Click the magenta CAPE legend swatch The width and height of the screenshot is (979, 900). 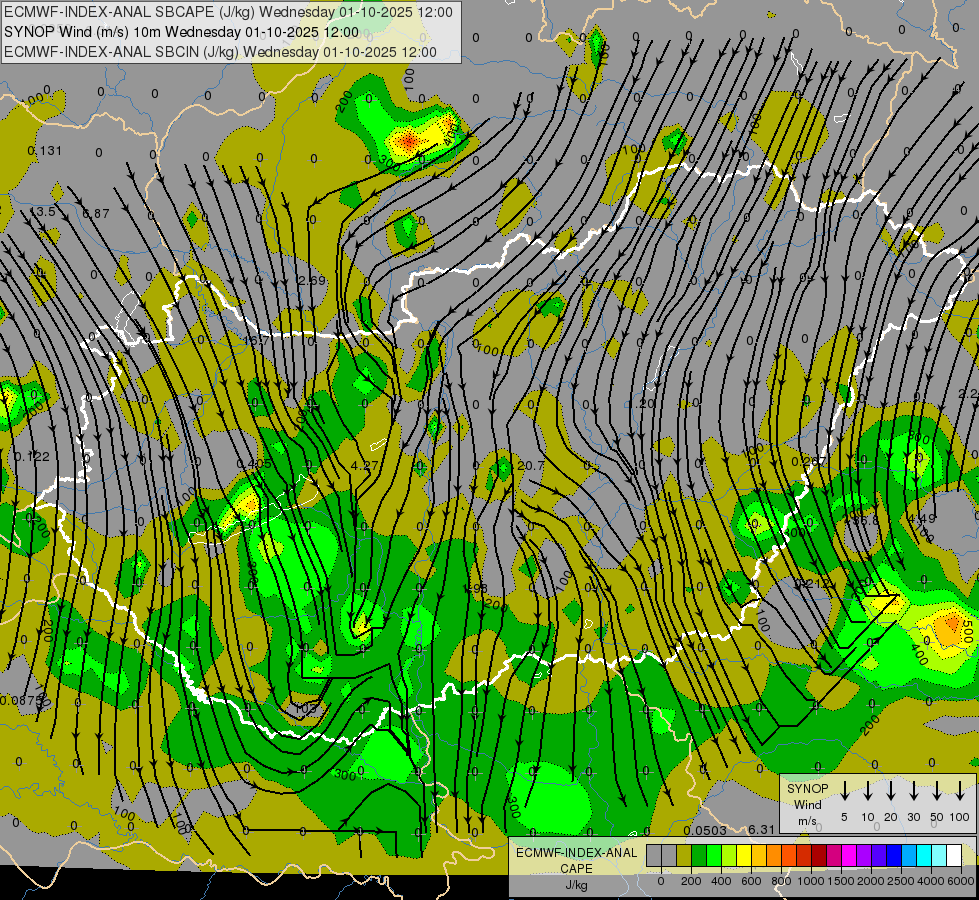(849, 856)
